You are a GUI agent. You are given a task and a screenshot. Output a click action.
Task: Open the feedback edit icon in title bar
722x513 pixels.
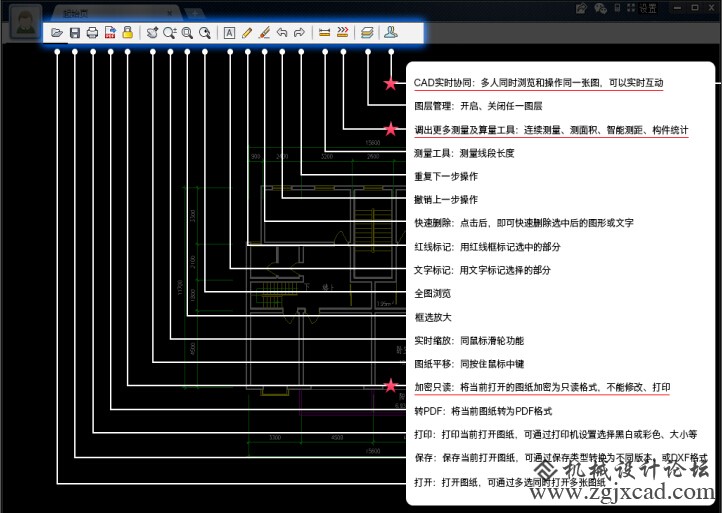[581, 8]
